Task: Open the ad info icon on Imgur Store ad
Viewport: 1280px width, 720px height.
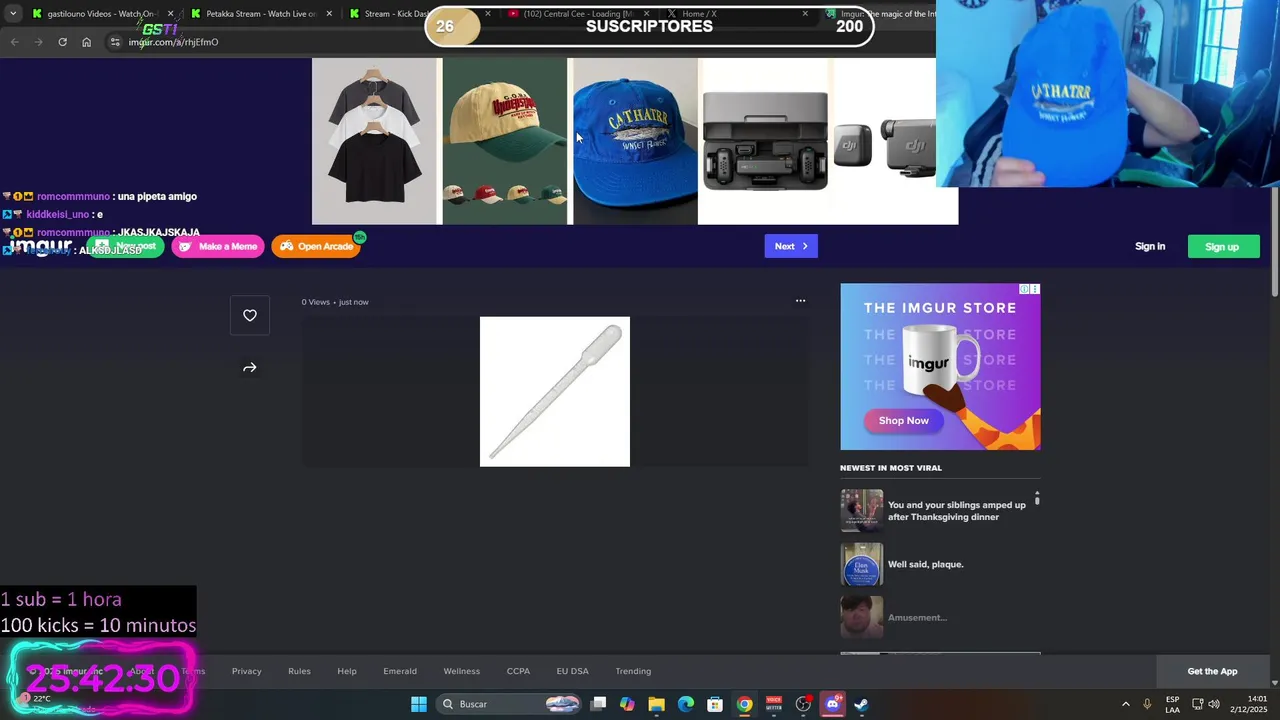Action: pos(1025,289)
